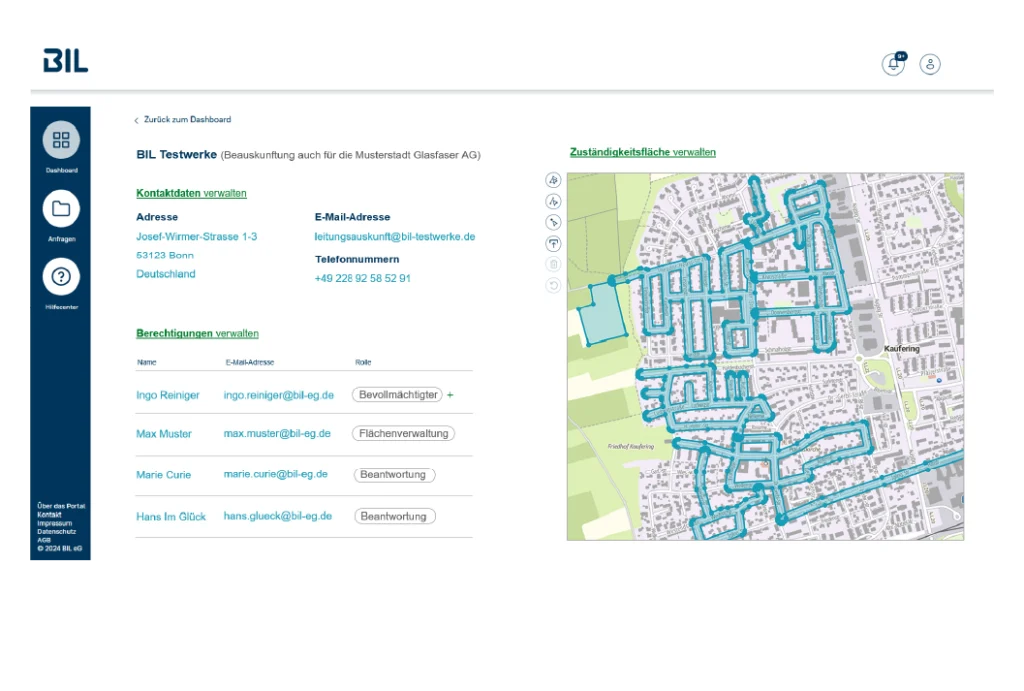Open Anfragen folder in the sidebar
The image size is (1024, 691).
(61, 209)
